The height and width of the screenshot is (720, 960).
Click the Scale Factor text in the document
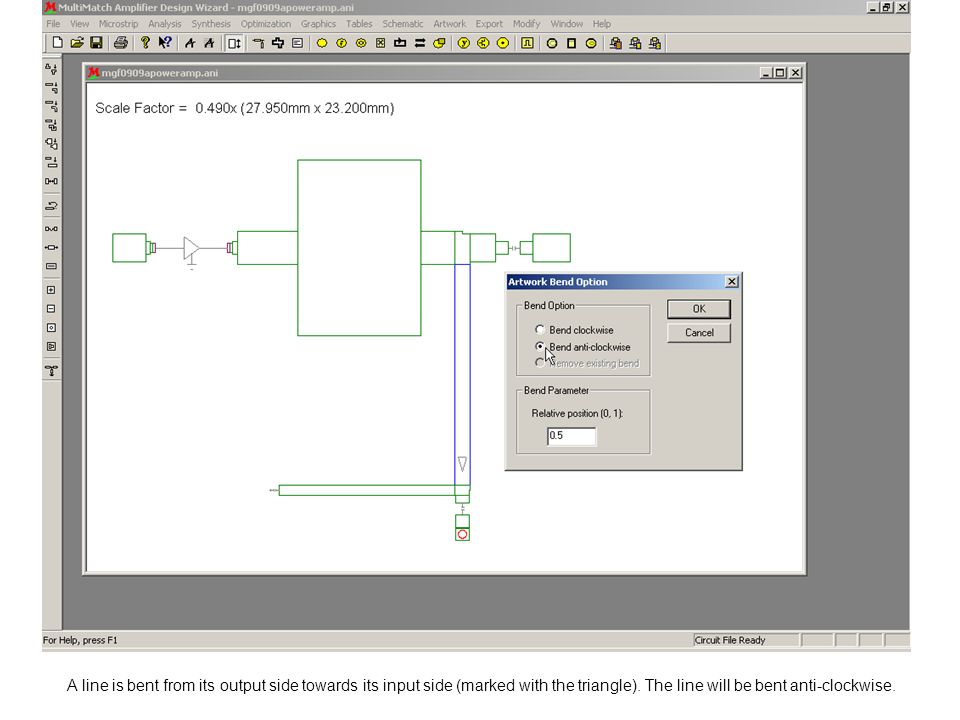pyautogui.click(x=244, y=108)
